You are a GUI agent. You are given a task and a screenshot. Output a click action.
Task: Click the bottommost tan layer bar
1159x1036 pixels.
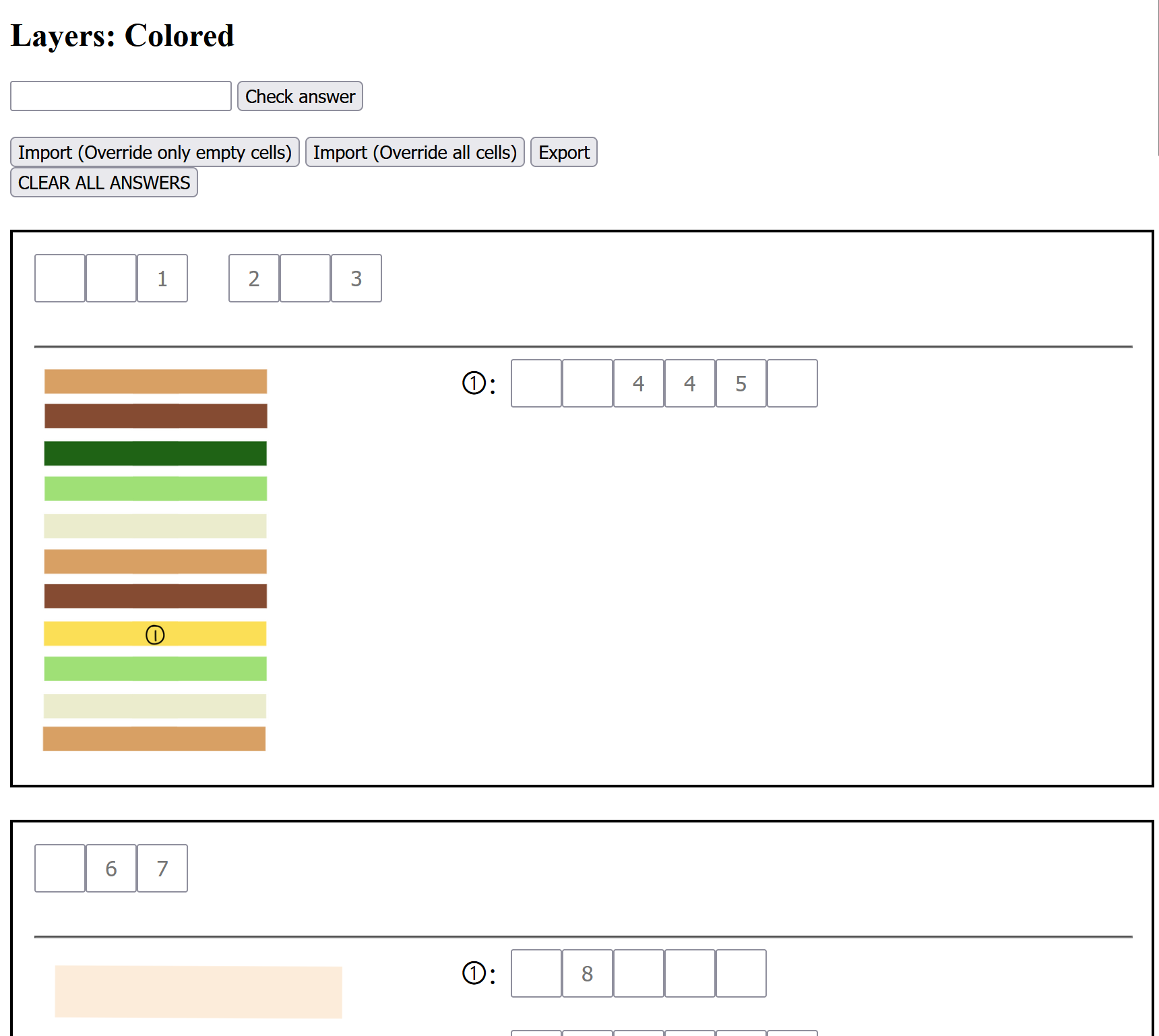pyautogui.click(x=154, y=739)
